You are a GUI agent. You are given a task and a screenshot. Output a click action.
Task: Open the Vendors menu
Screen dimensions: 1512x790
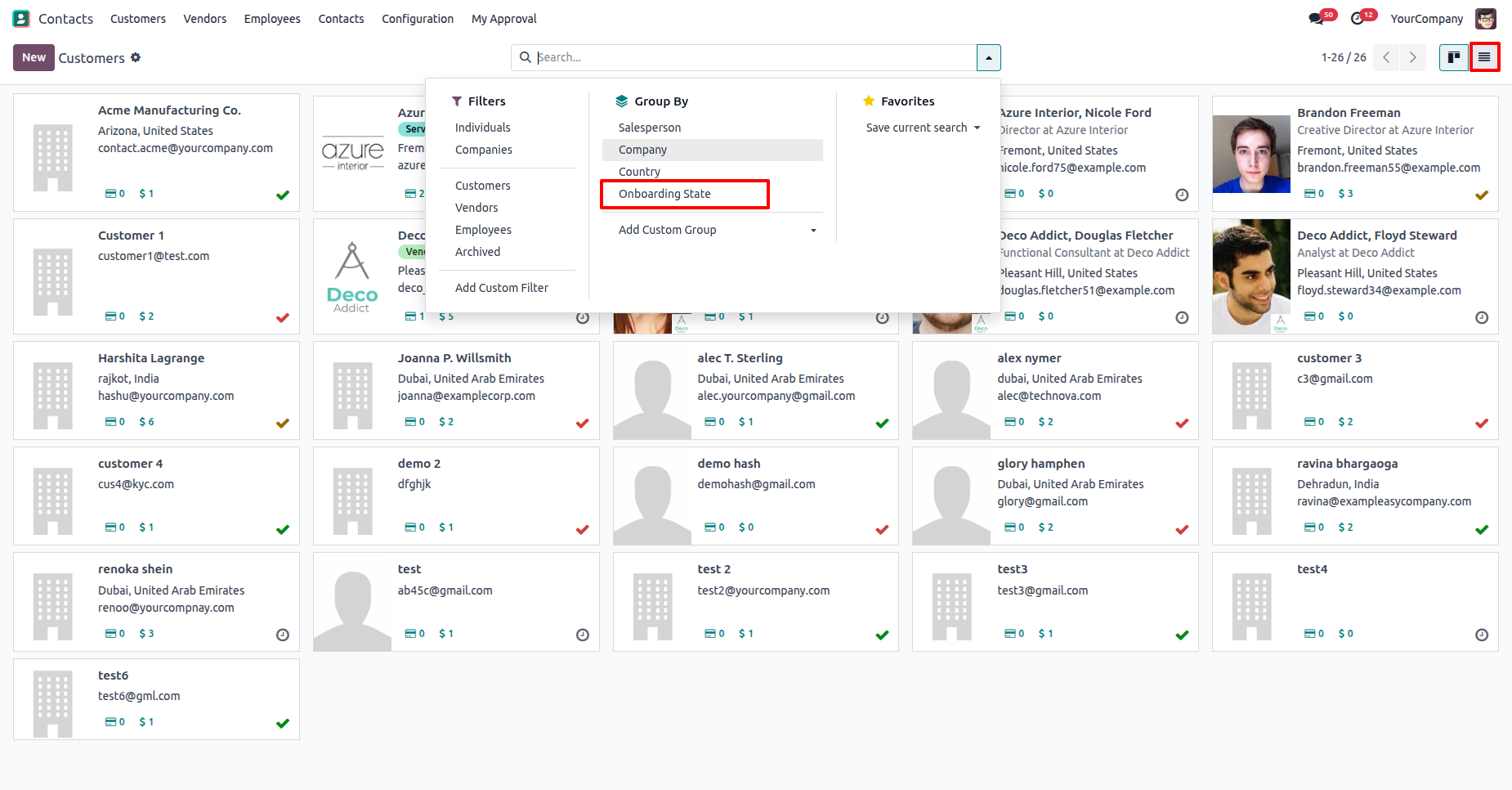point(205,19)
